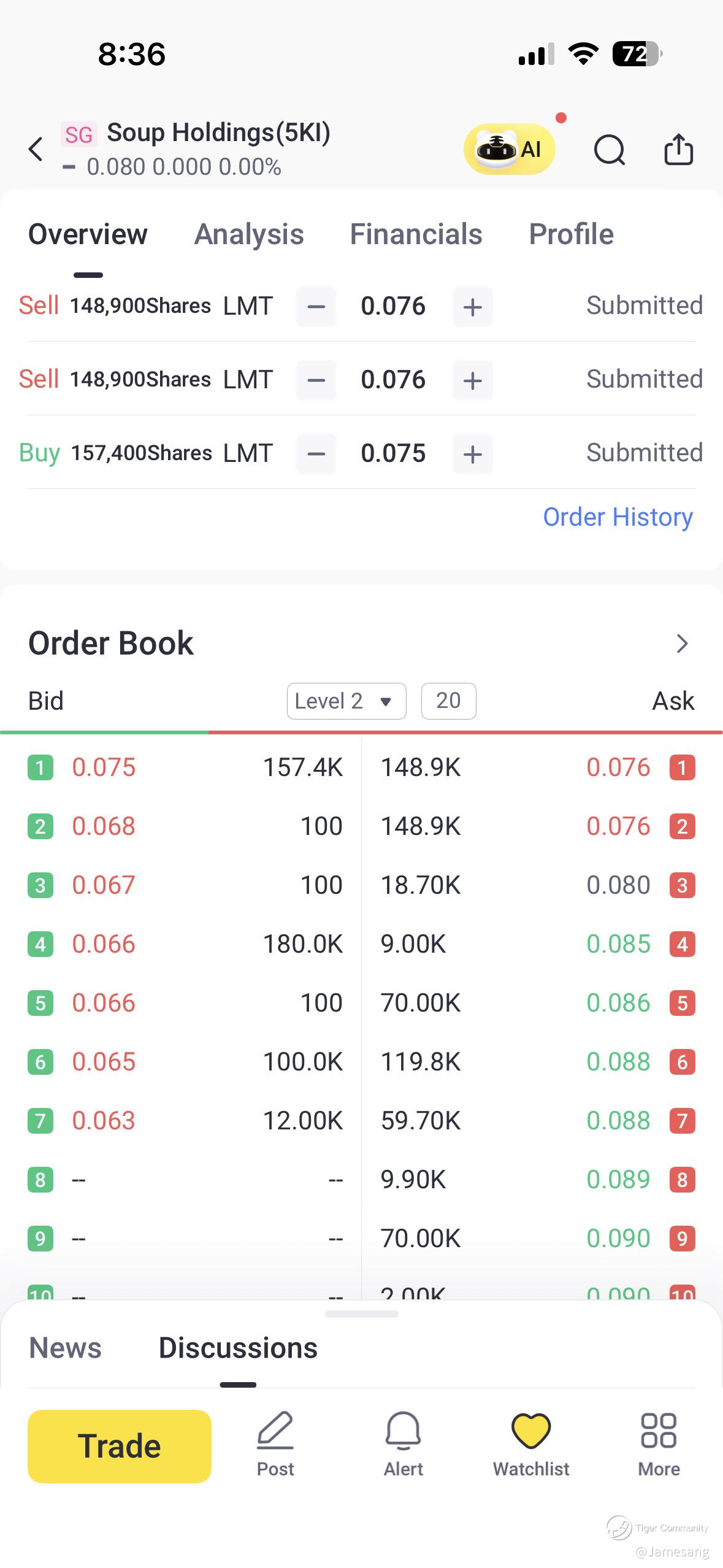723x1568 pixels.
Task: Increase price of the Buy 0.075 order
Action: (472, 454)
